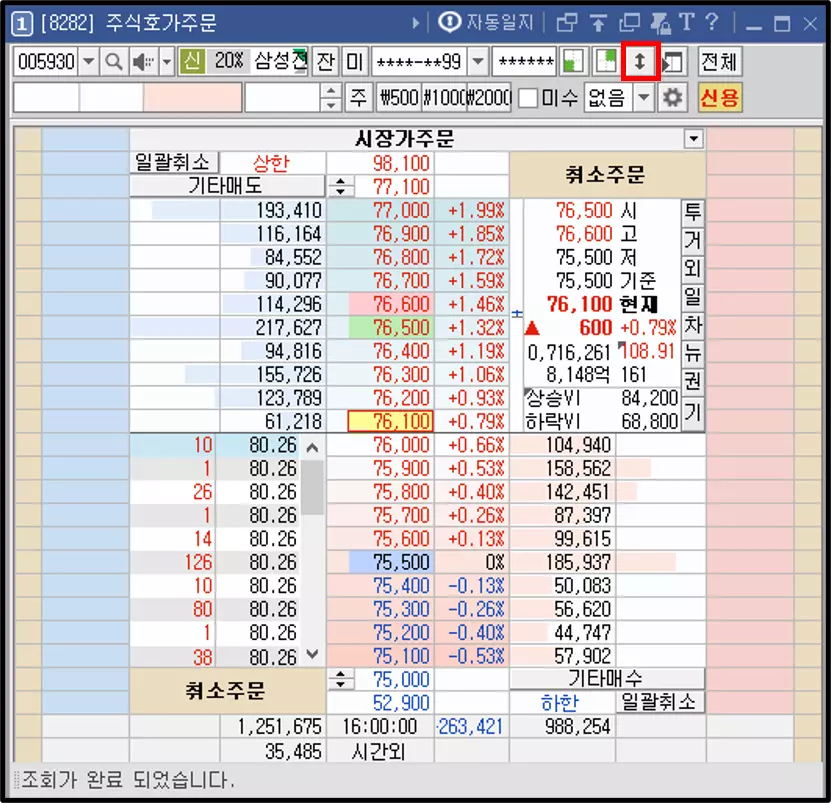The width and height of the screenshot is (831, 803).
Task: Click the always-on-top upload arrow icon
Action: pos(598,23)
